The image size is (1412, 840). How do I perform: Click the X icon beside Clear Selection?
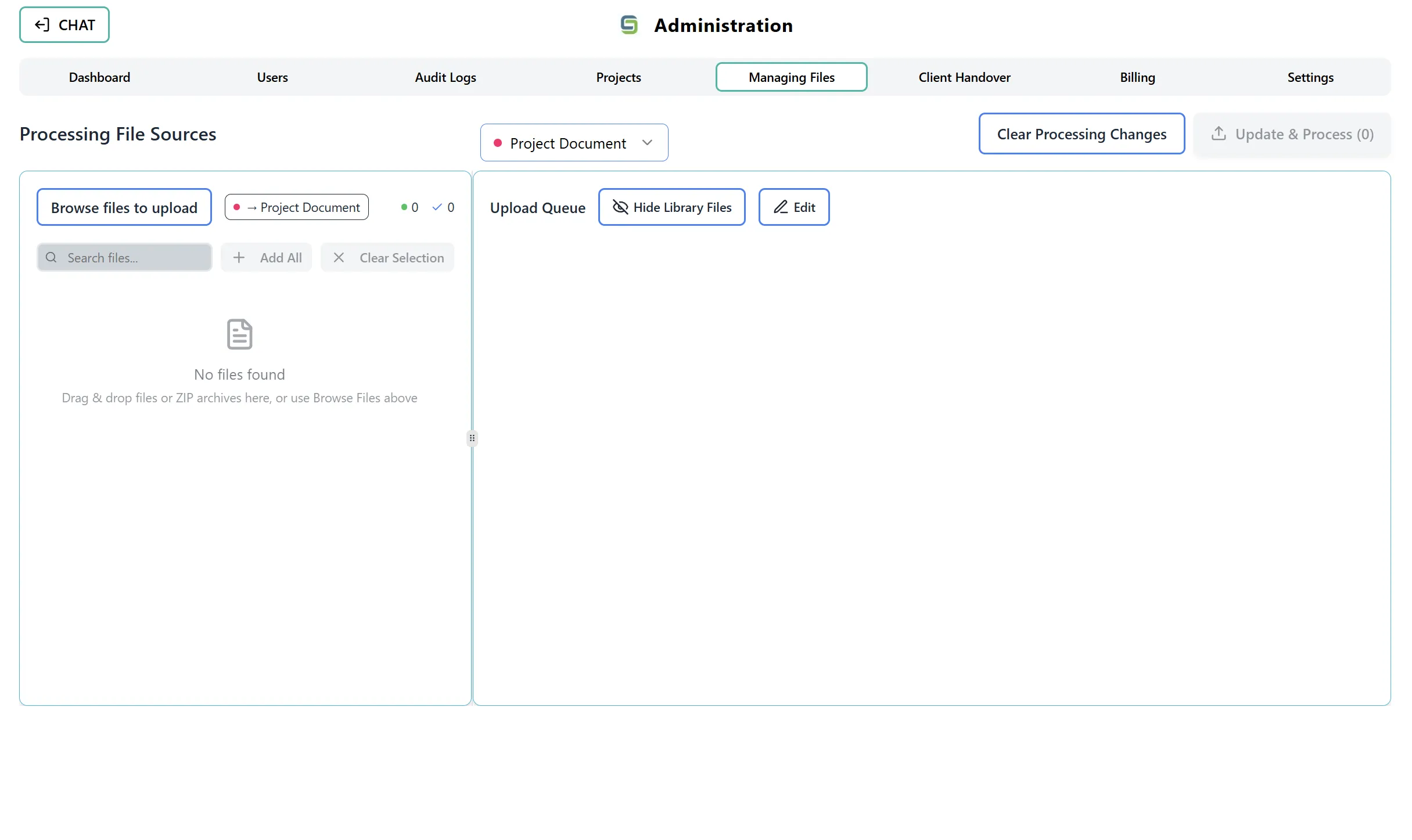[x=339, y=257]
